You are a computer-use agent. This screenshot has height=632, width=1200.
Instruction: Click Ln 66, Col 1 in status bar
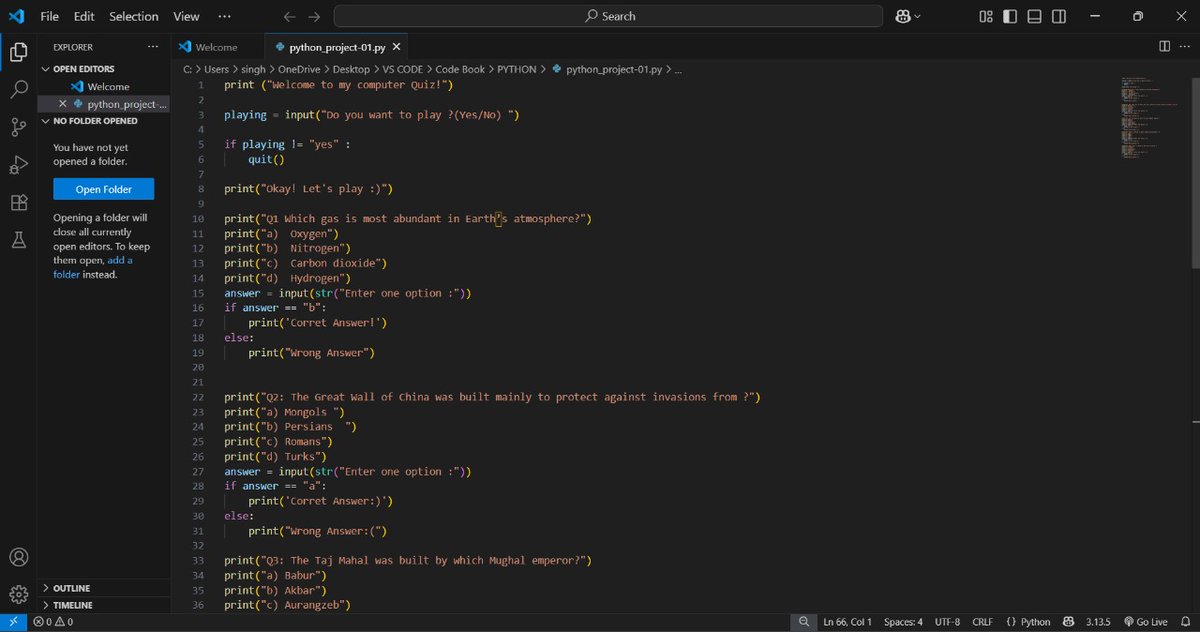849,622
